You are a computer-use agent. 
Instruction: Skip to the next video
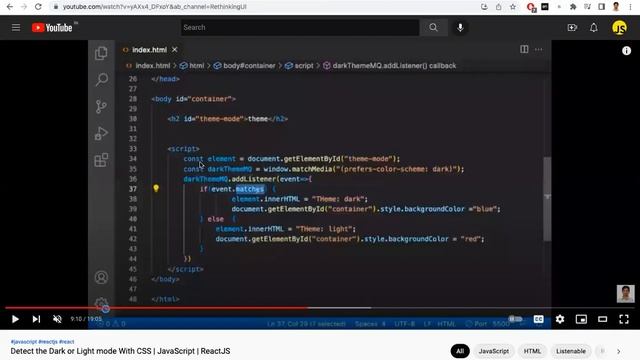(x=36, y=319)
